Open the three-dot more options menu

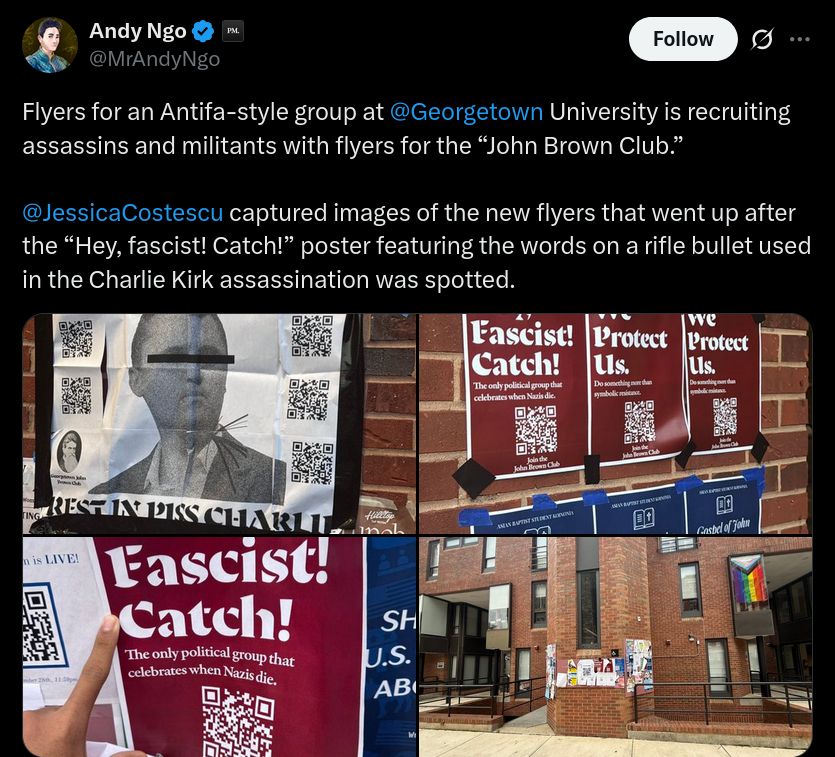[x=800, y=39]
